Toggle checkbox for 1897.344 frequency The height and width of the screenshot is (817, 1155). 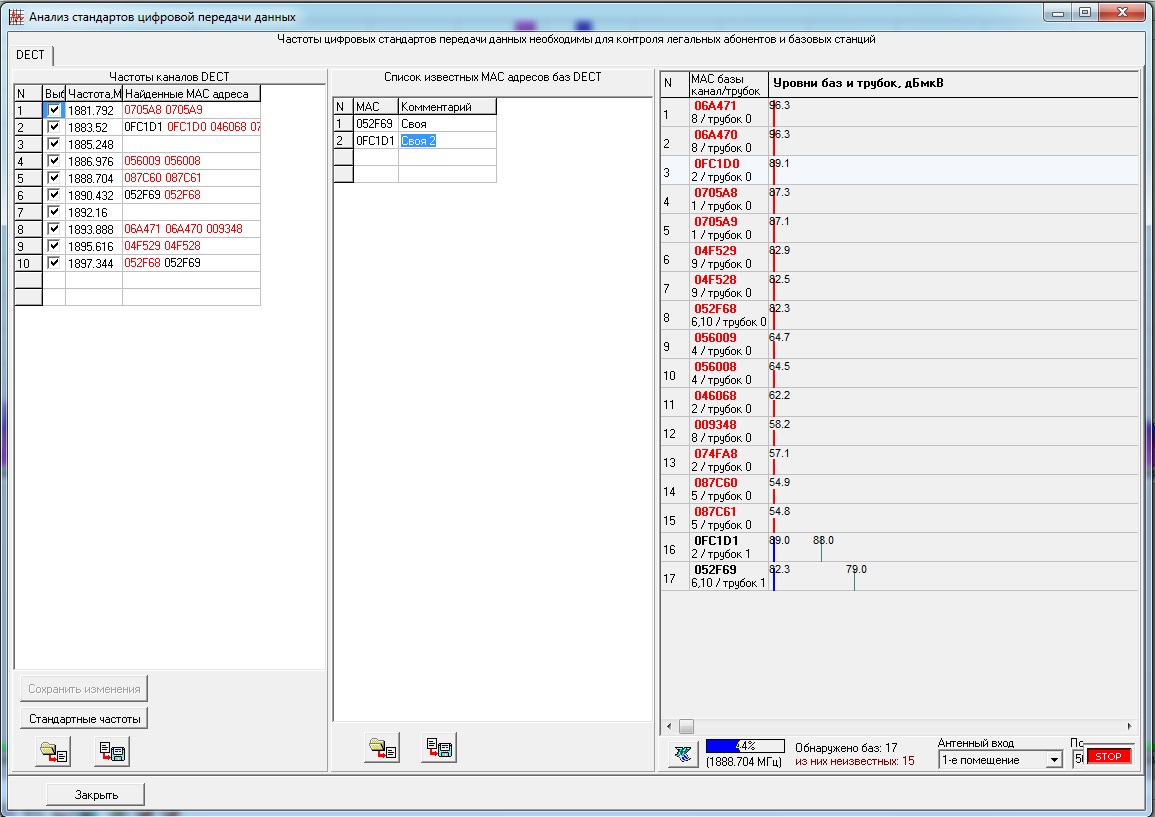click(54, 262)
